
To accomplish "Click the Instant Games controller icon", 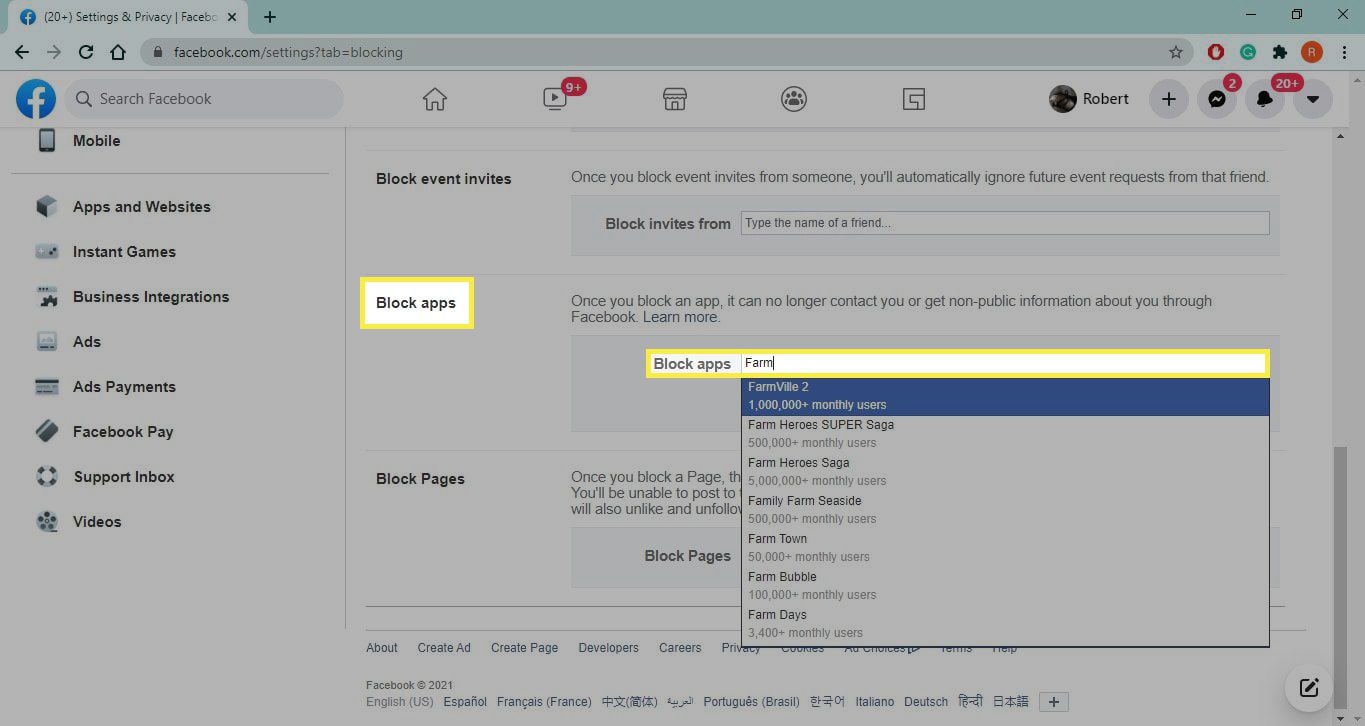I will [x=47, y=252].
